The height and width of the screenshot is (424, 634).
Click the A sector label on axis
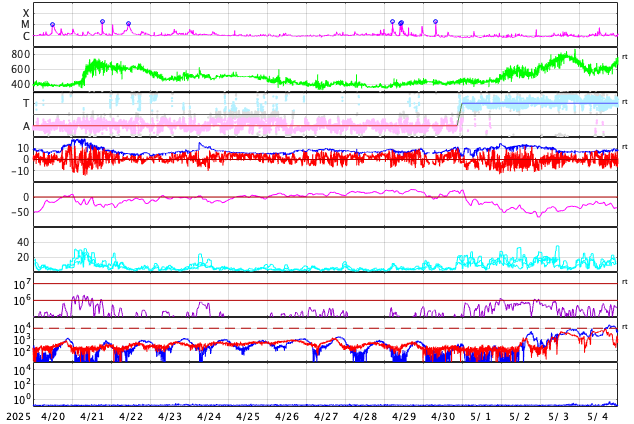point(26,126)
